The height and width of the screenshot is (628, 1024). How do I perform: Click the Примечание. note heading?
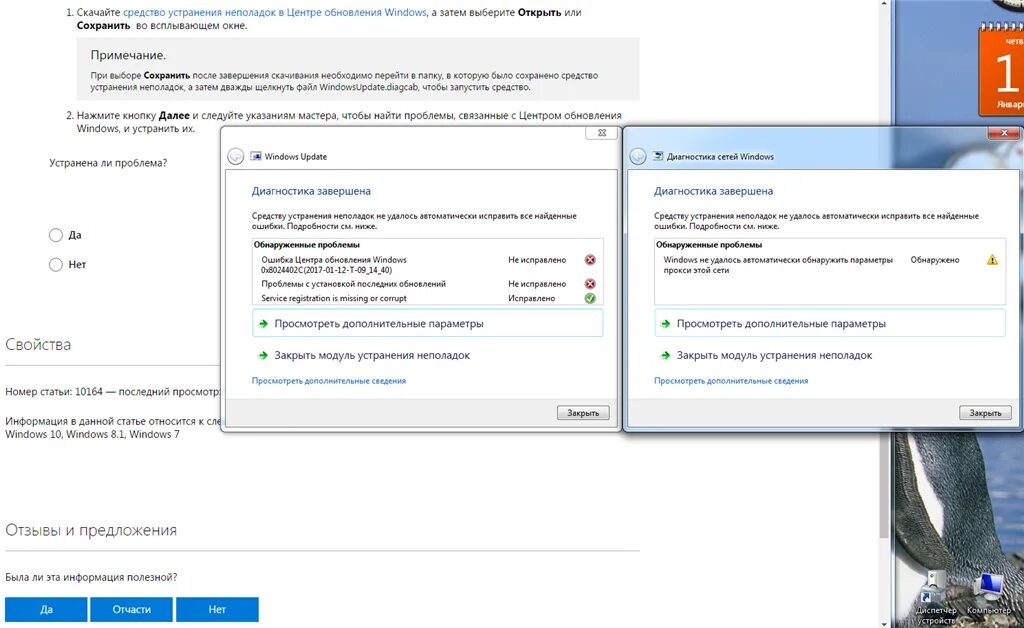[128, 55]
